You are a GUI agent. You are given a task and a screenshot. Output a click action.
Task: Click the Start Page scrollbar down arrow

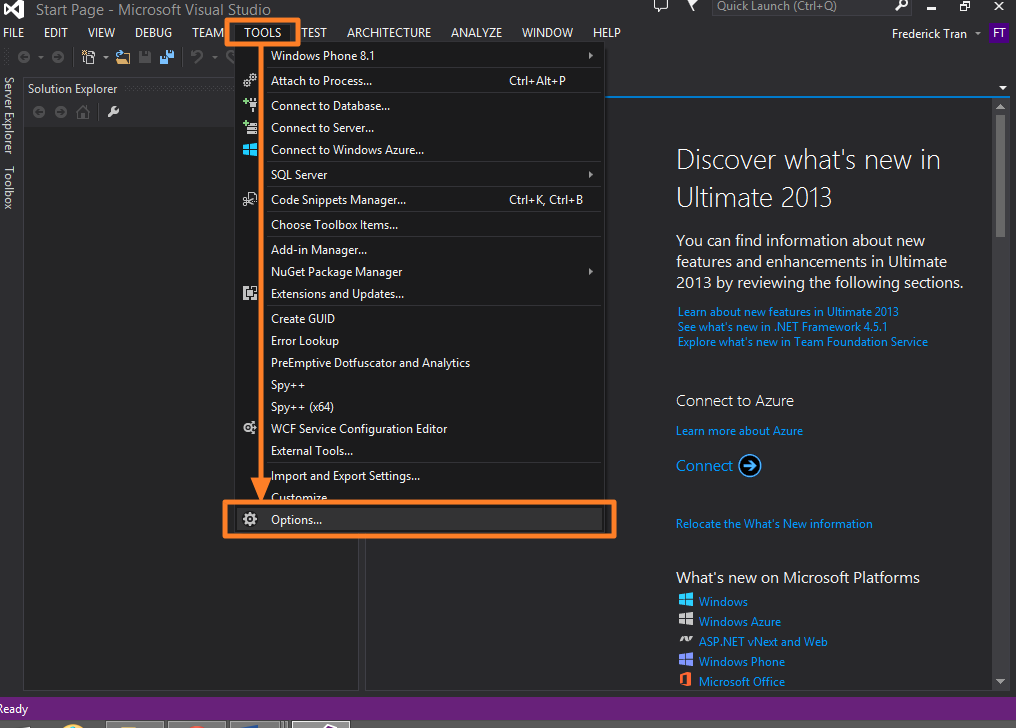tap(1000, 681)
